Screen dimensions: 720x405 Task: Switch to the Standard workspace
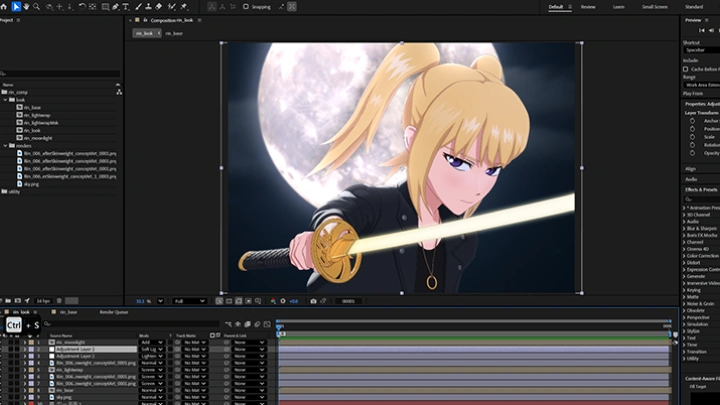(694, 7)
